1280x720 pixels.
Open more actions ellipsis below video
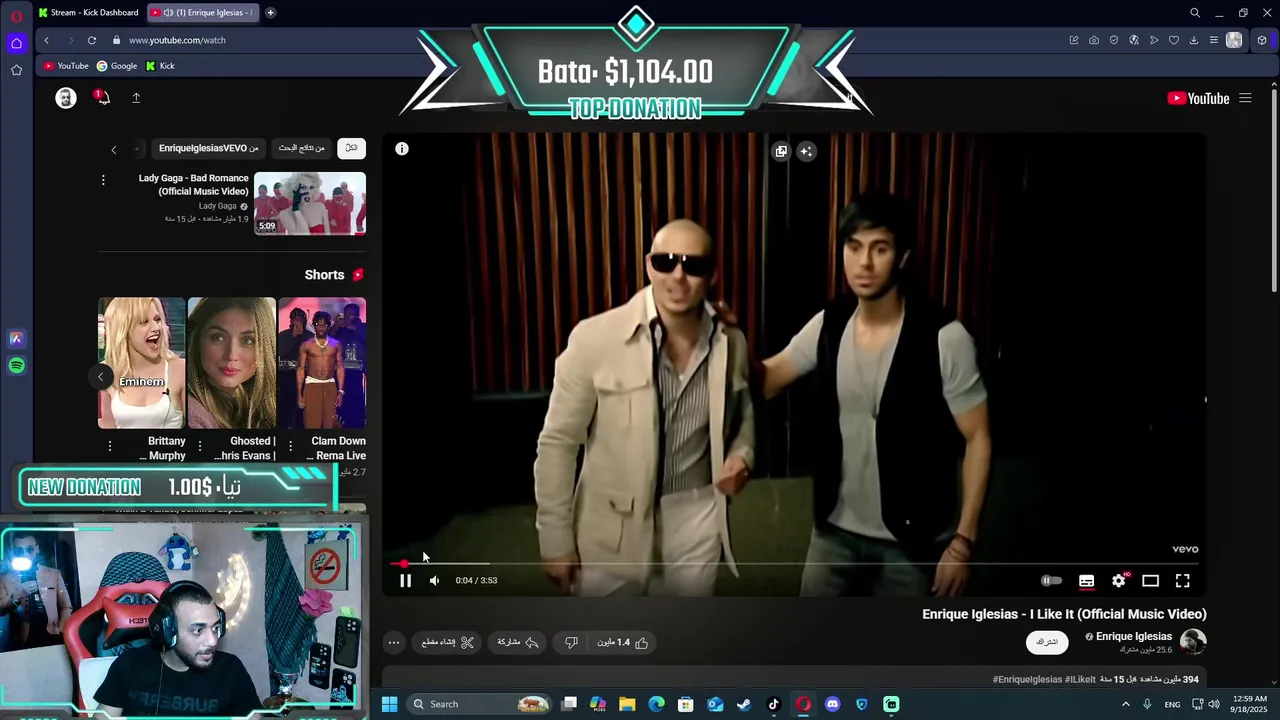[394, 642]
